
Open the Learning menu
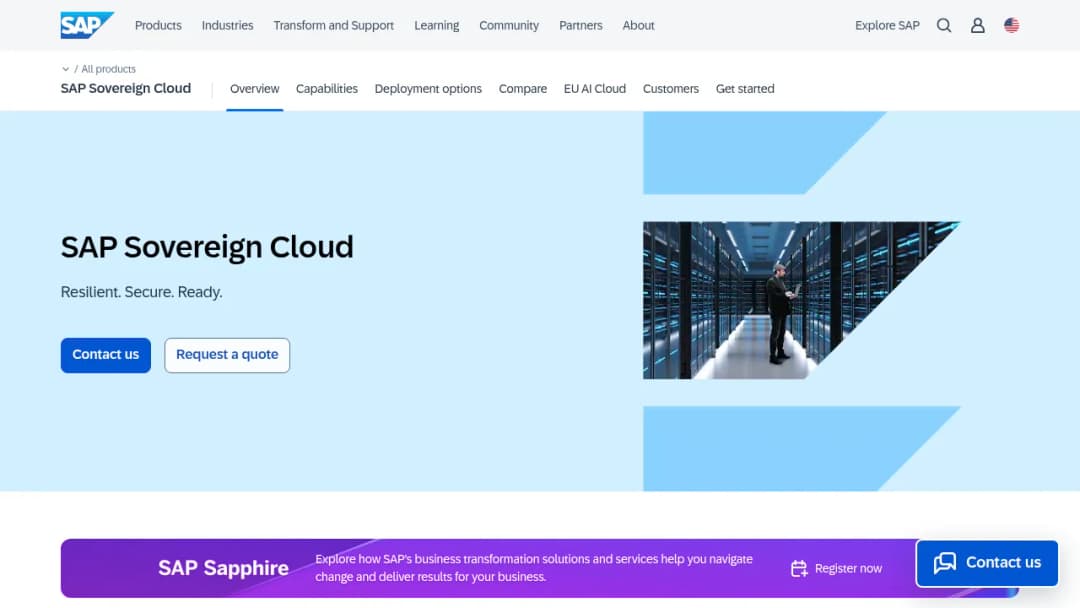pos(437,25)
